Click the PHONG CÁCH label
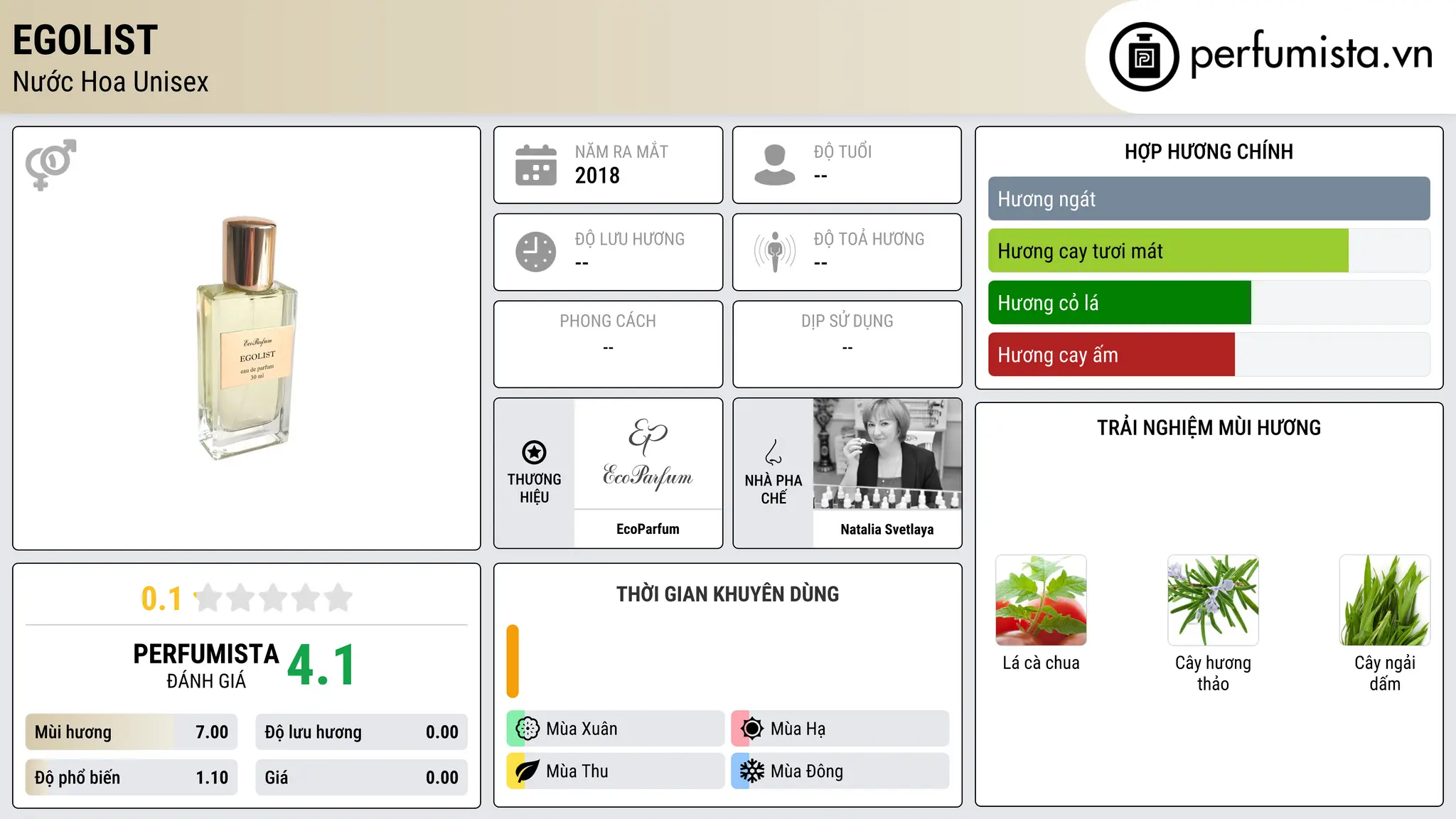Image resolution: width=1456 pixels, height=819 pixels. [x=608, y=321]
